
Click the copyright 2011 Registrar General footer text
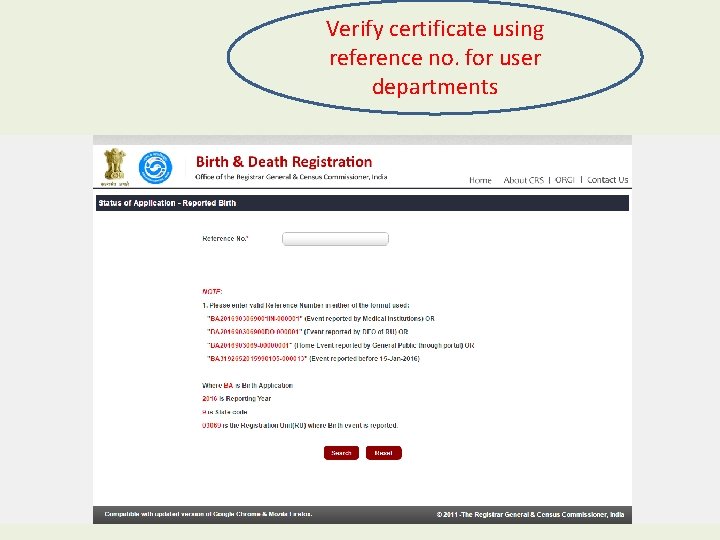pyautogui.click(x=530, y=514)
